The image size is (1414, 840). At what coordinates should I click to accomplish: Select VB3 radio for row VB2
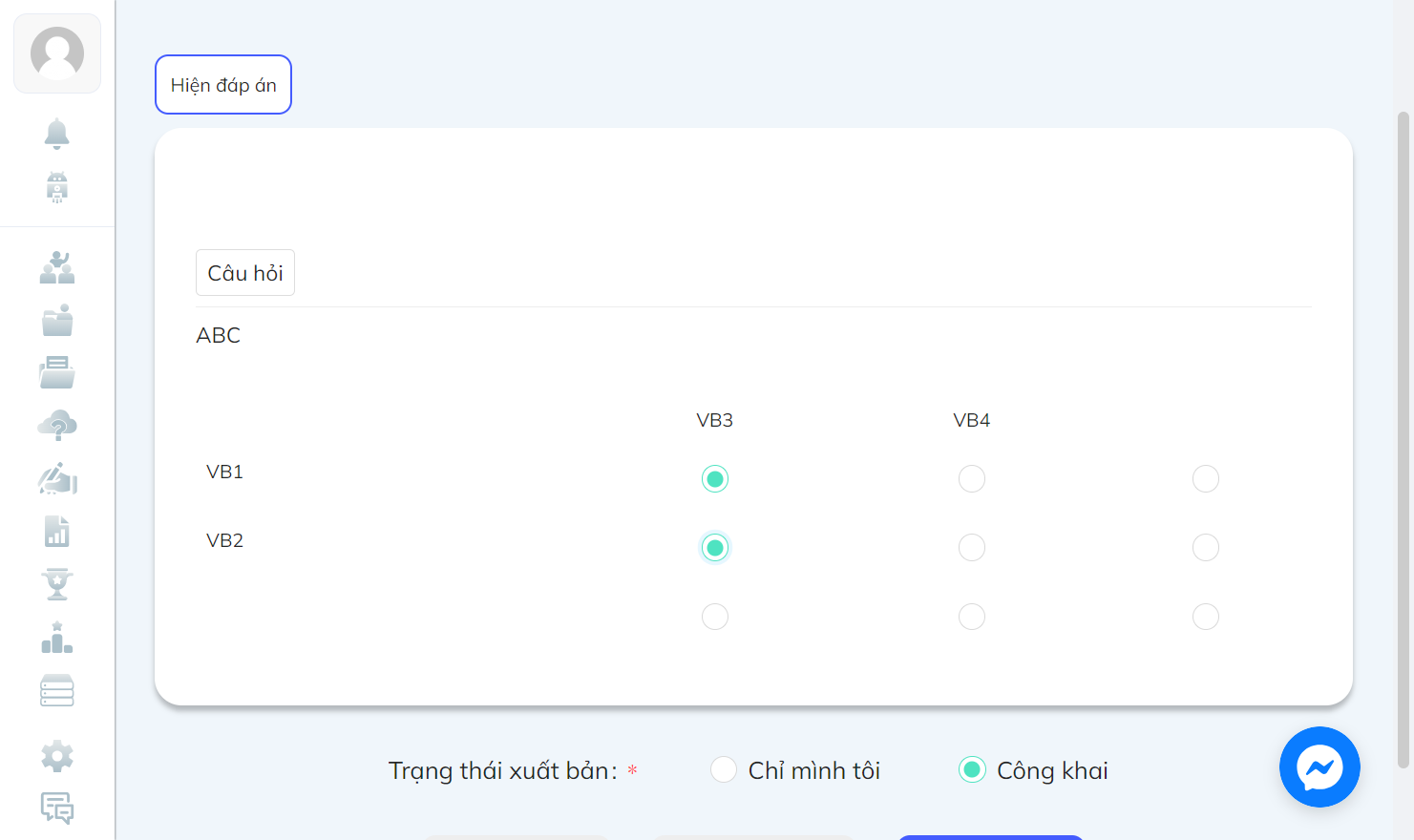point(715,547)
